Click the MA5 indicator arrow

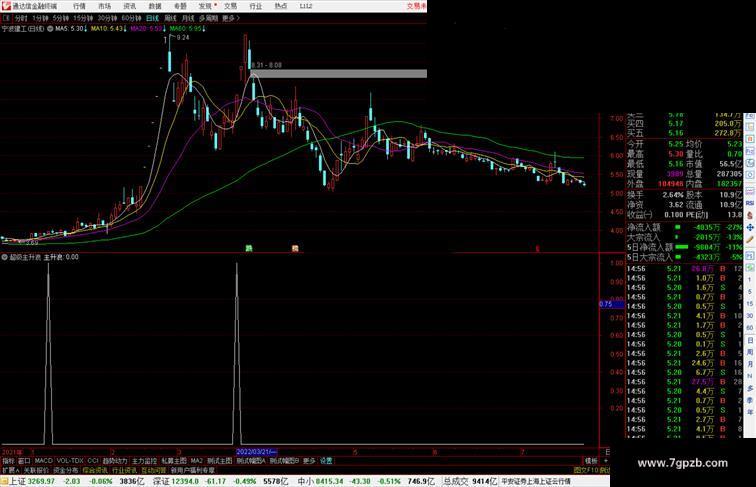coord(86,29)
